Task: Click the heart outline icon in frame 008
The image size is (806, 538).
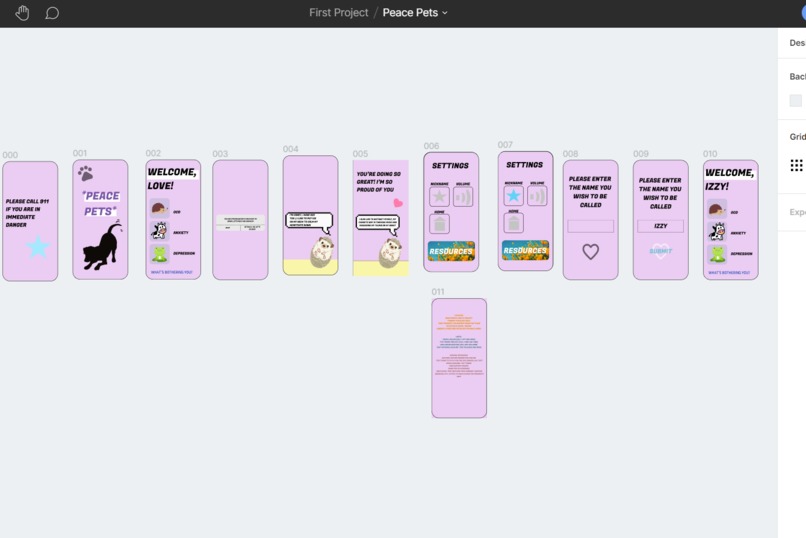Action: tap(591, 251)
